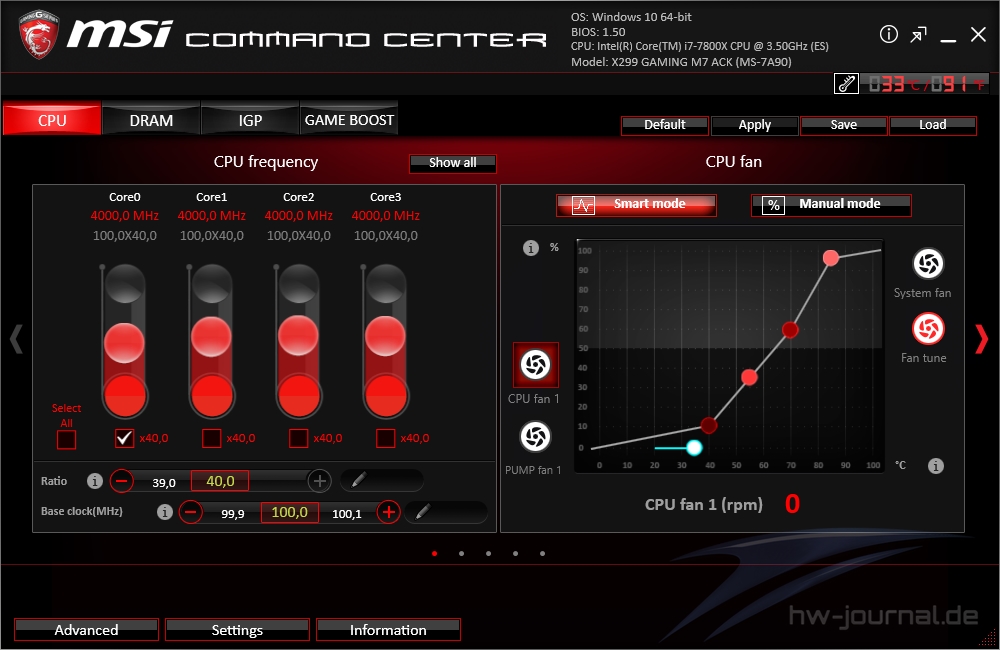Click Show all cores button

pos(453,163)
